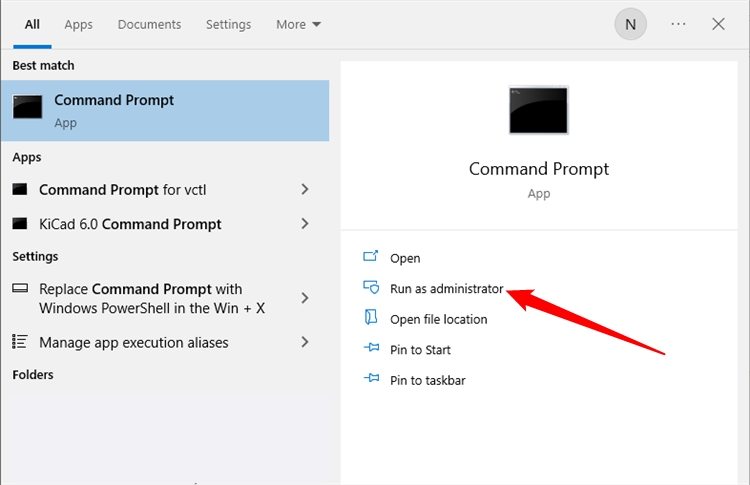
Task: Switch to the Apps tab
Action: pos(78,24)
